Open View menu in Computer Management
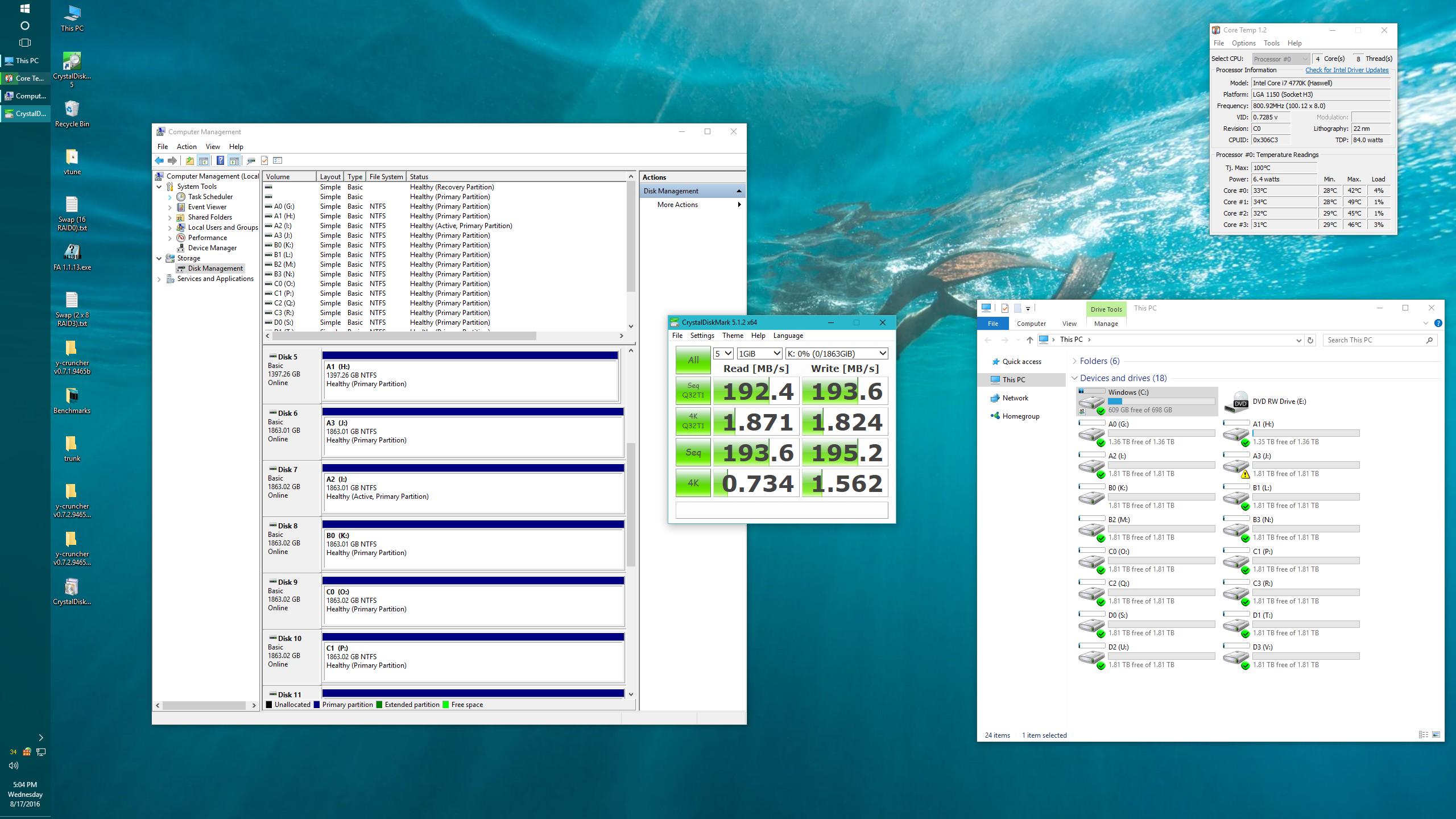Screen dimensions: 1456x819 click(x=213, y=147)
